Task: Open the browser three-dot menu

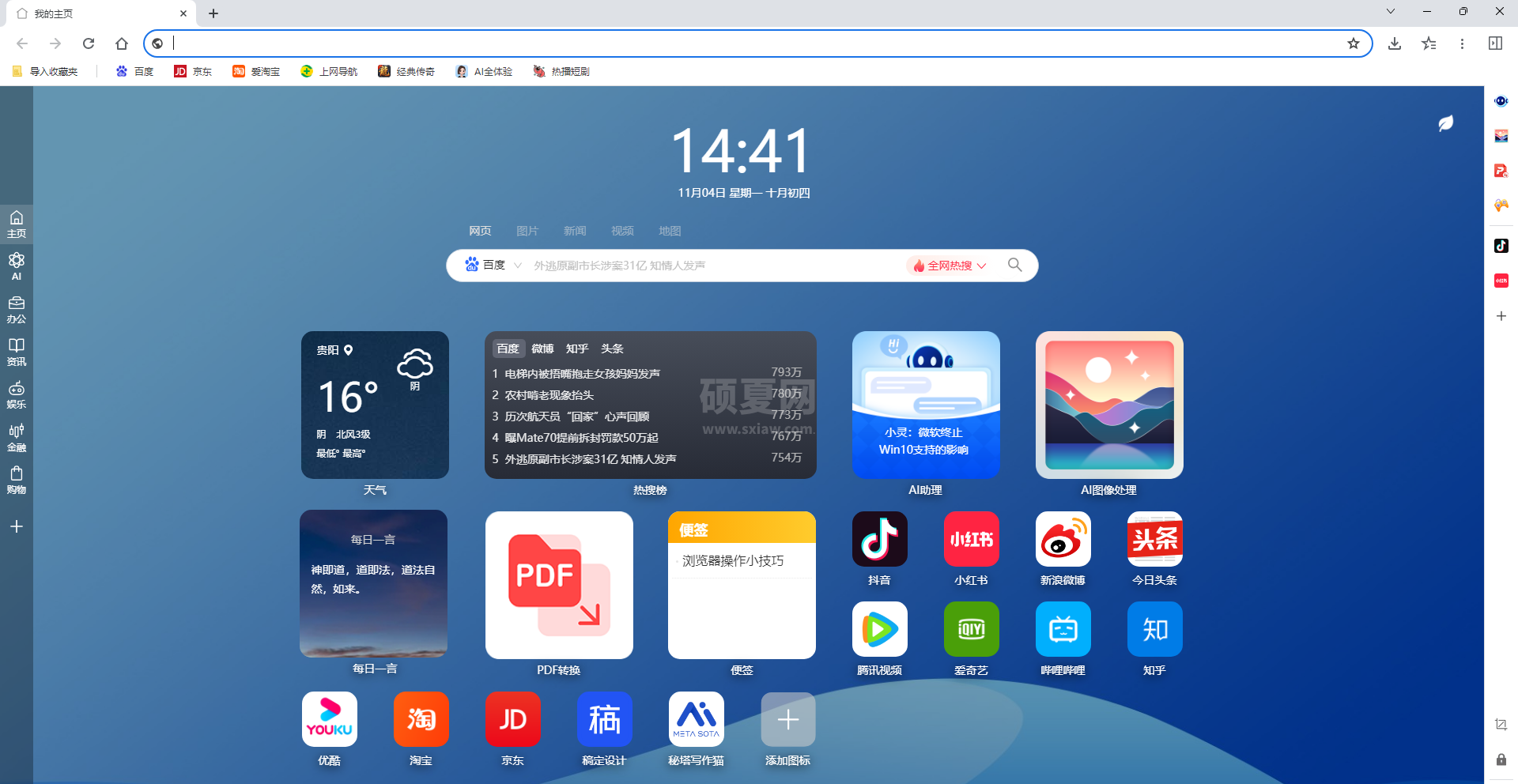Action: point(1462,43)
